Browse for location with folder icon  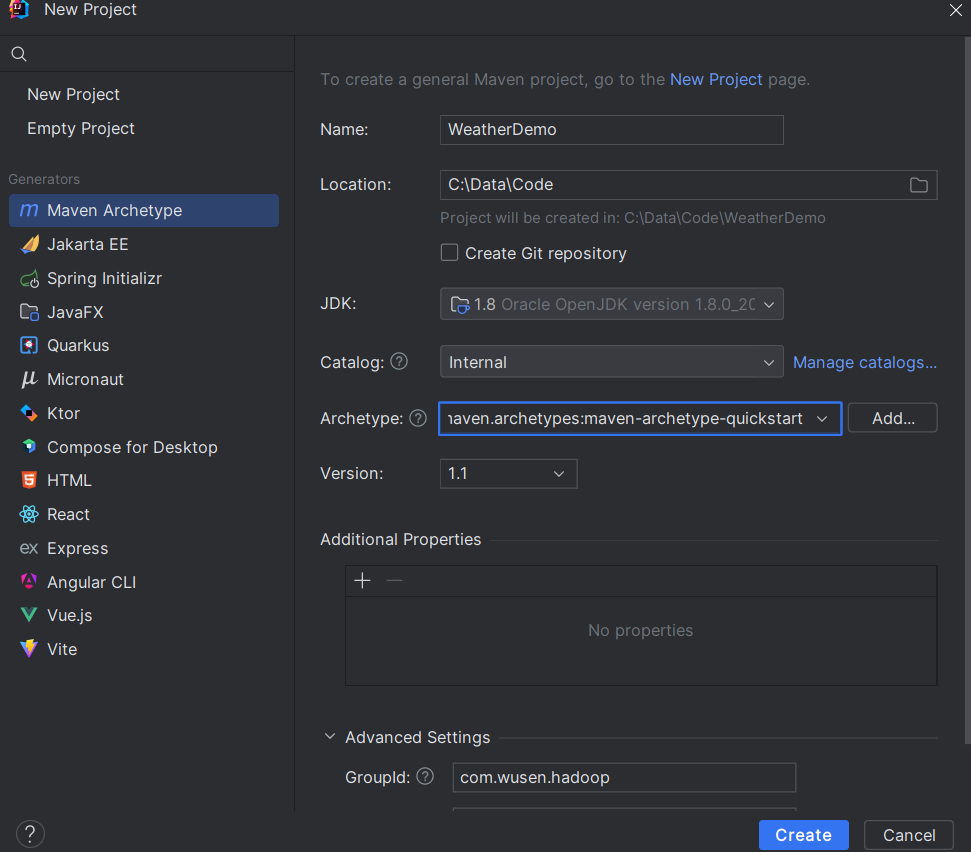tap(918, 185)
